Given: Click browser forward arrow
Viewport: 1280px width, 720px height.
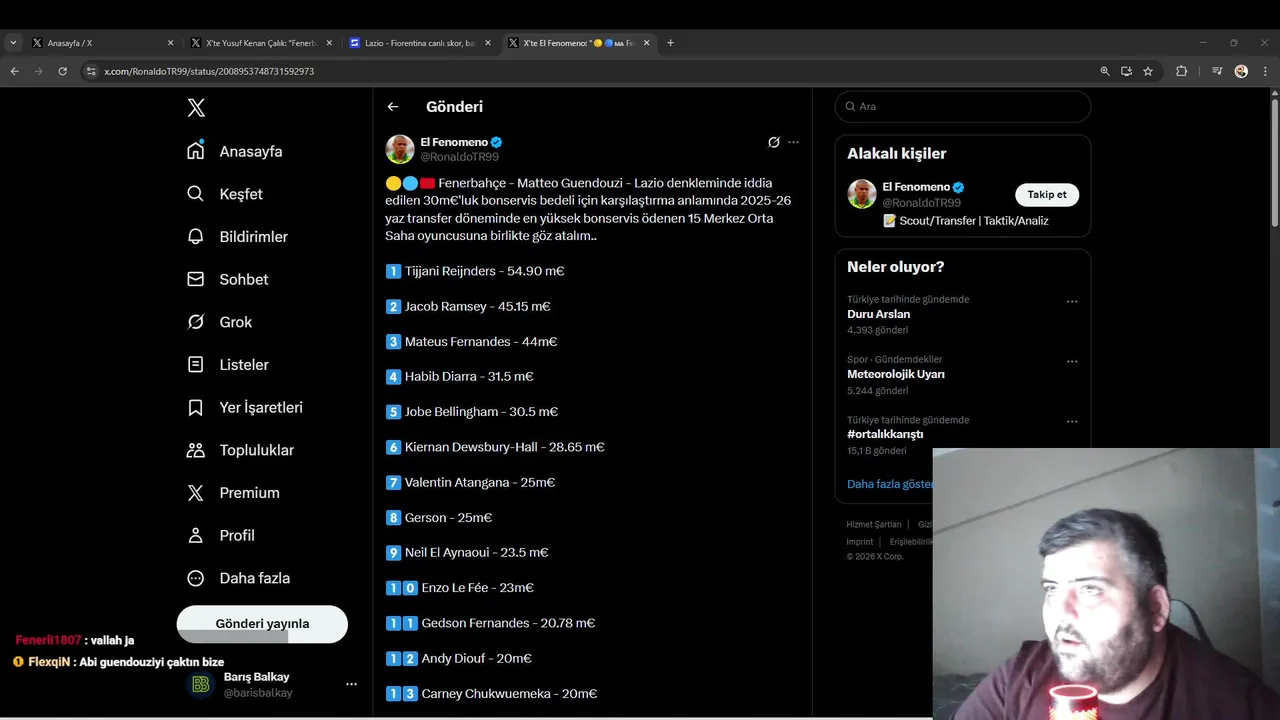Looking at the screenshot, I should click(x=38, y=71).
